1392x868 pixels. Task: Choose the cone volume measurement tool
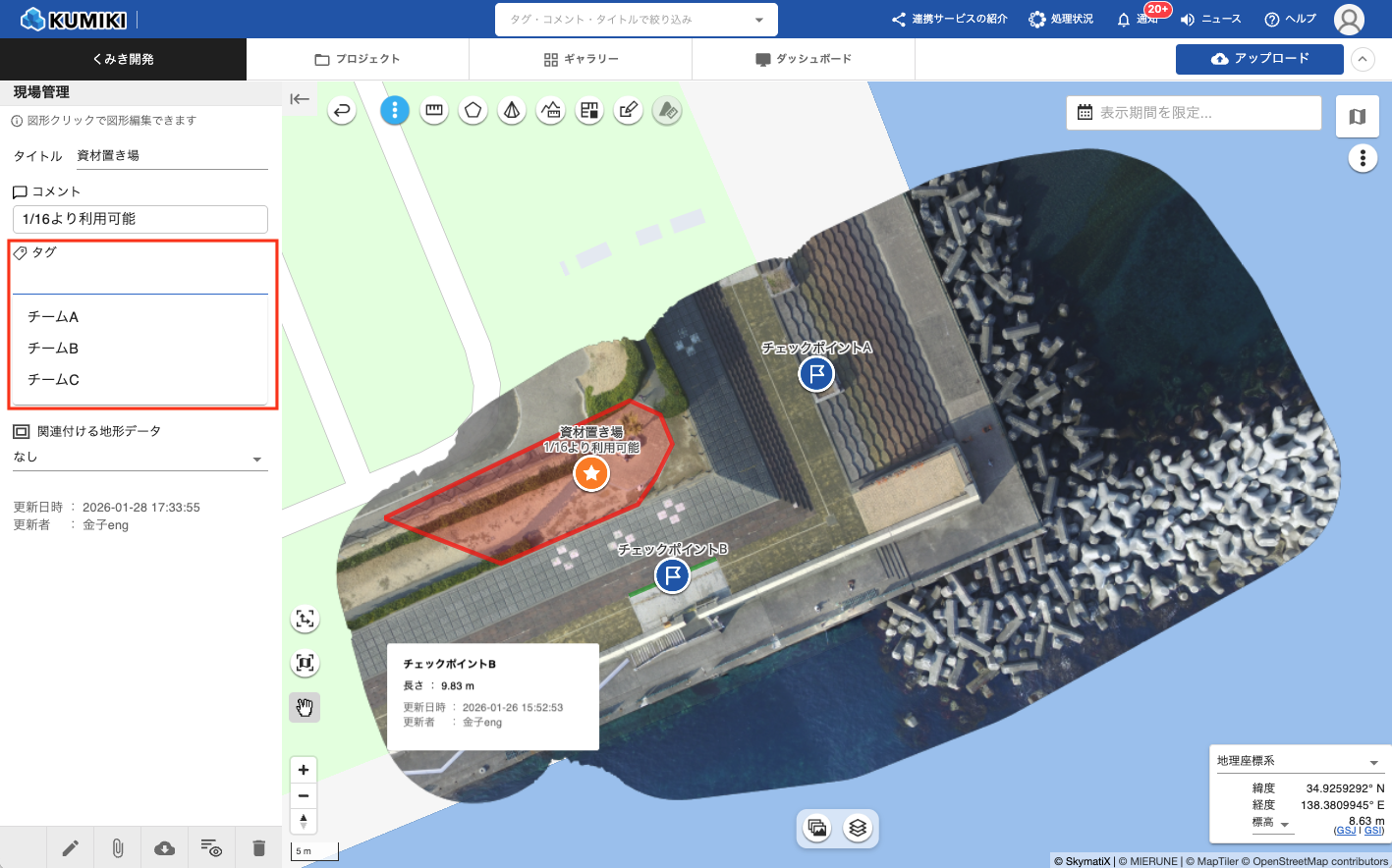tap(512, 110)
